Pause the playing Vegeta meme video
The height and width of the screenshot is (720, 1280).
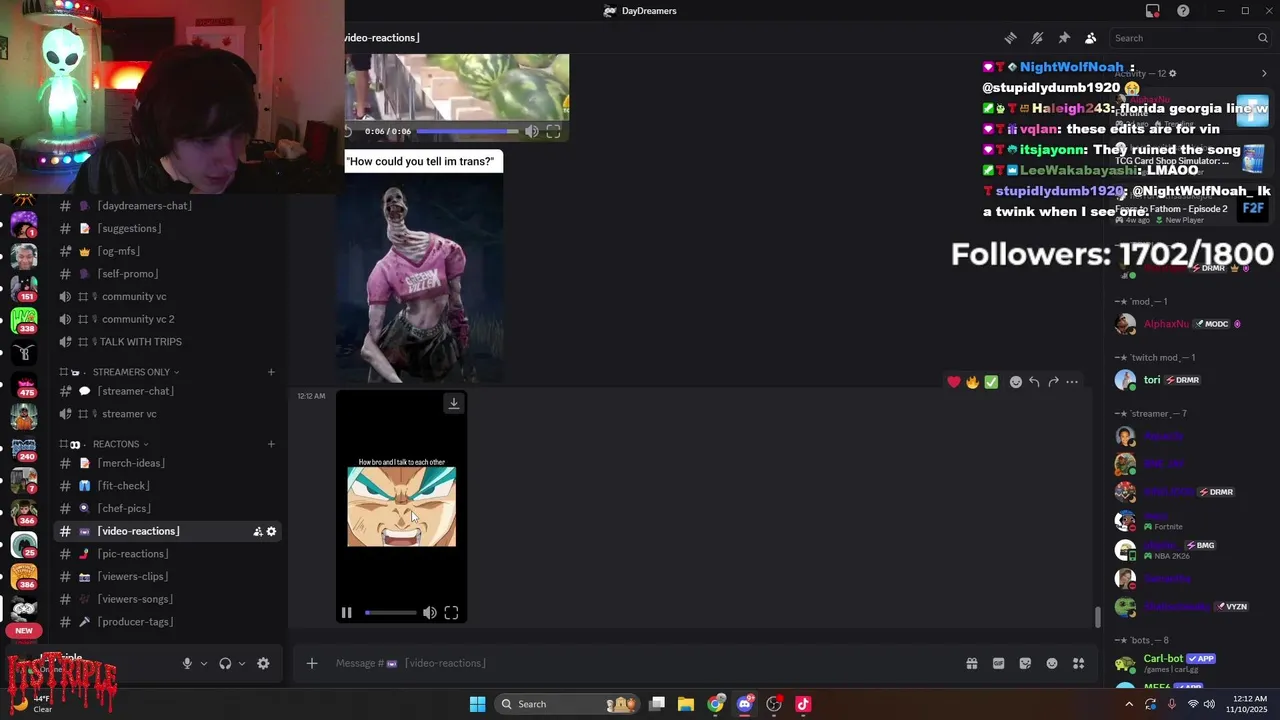(x=346, y=613)
